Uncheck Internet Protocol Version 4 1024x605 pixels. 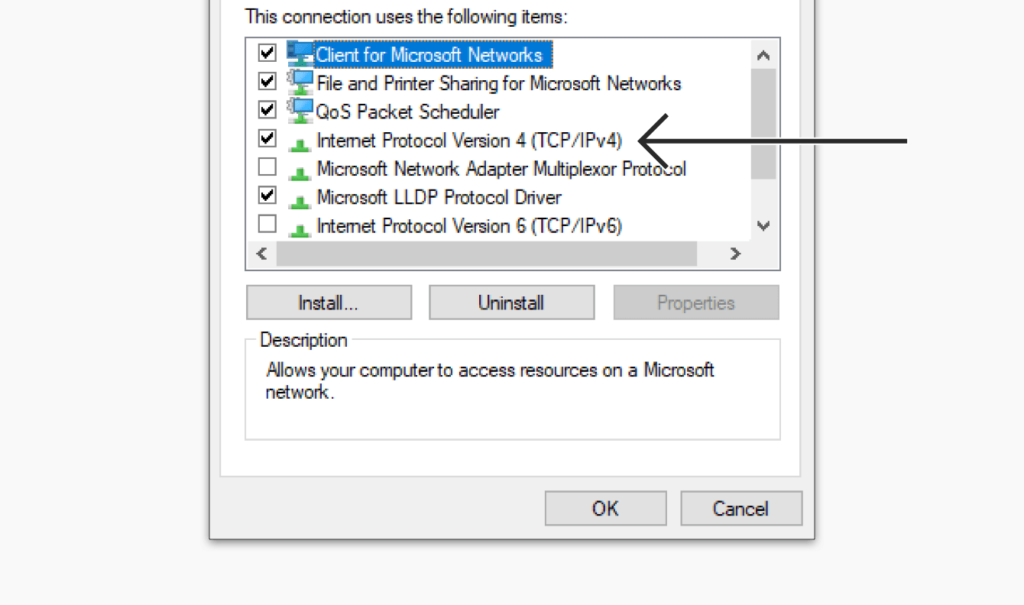(x=266, y=138)
